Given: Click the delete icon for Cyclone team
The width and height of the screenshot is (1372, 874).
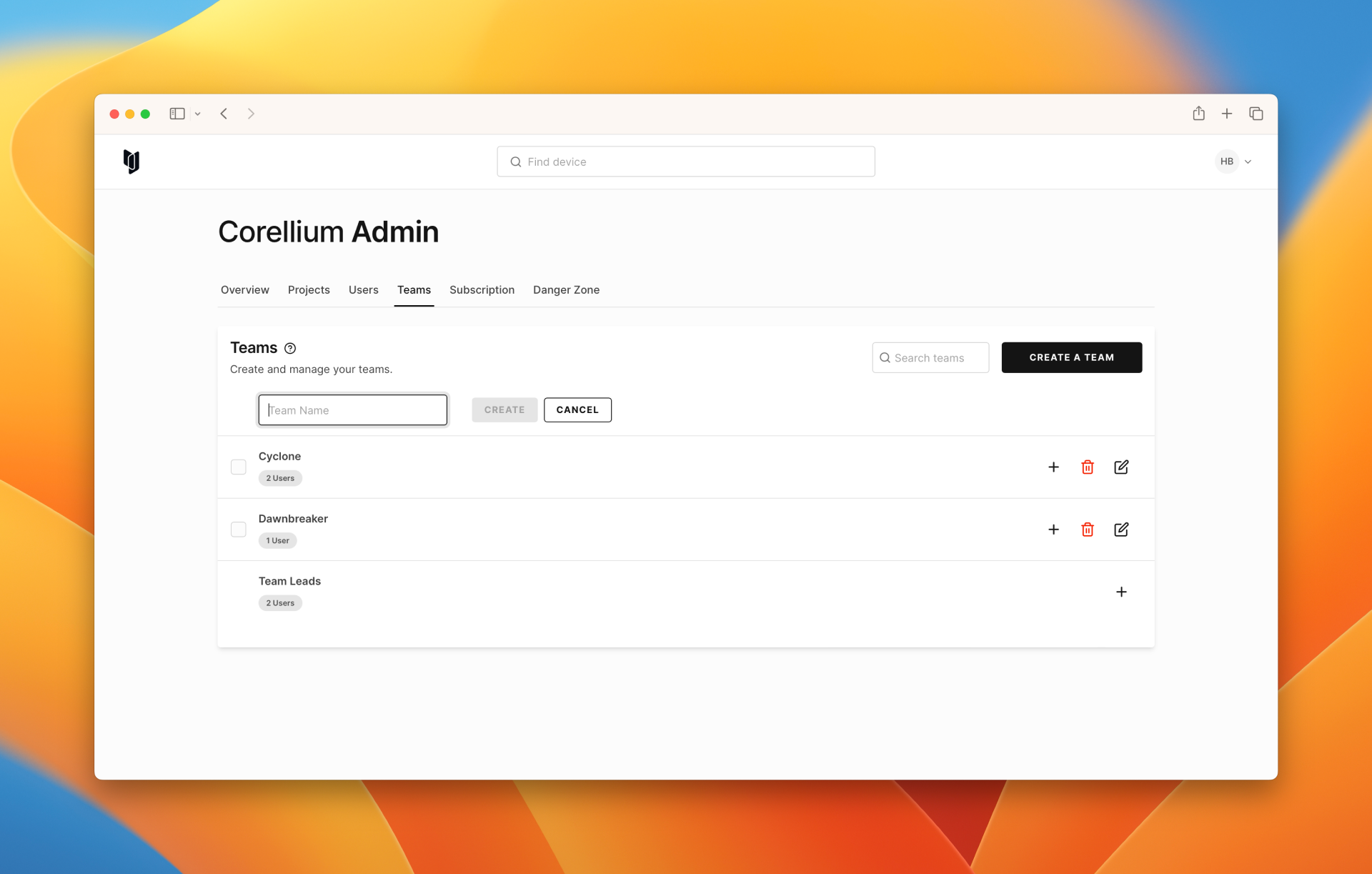Looking at the screenshot, I should [1087, 467].
